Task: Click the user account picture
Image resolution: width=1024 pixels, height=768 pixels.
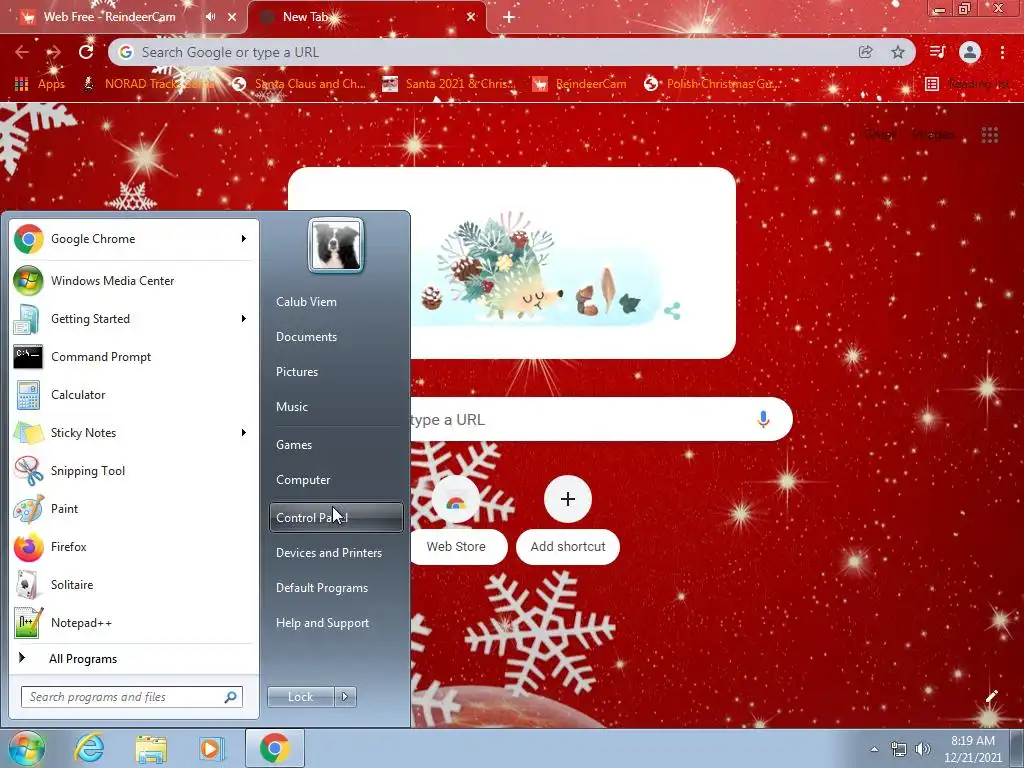Action: click(336, 246)
